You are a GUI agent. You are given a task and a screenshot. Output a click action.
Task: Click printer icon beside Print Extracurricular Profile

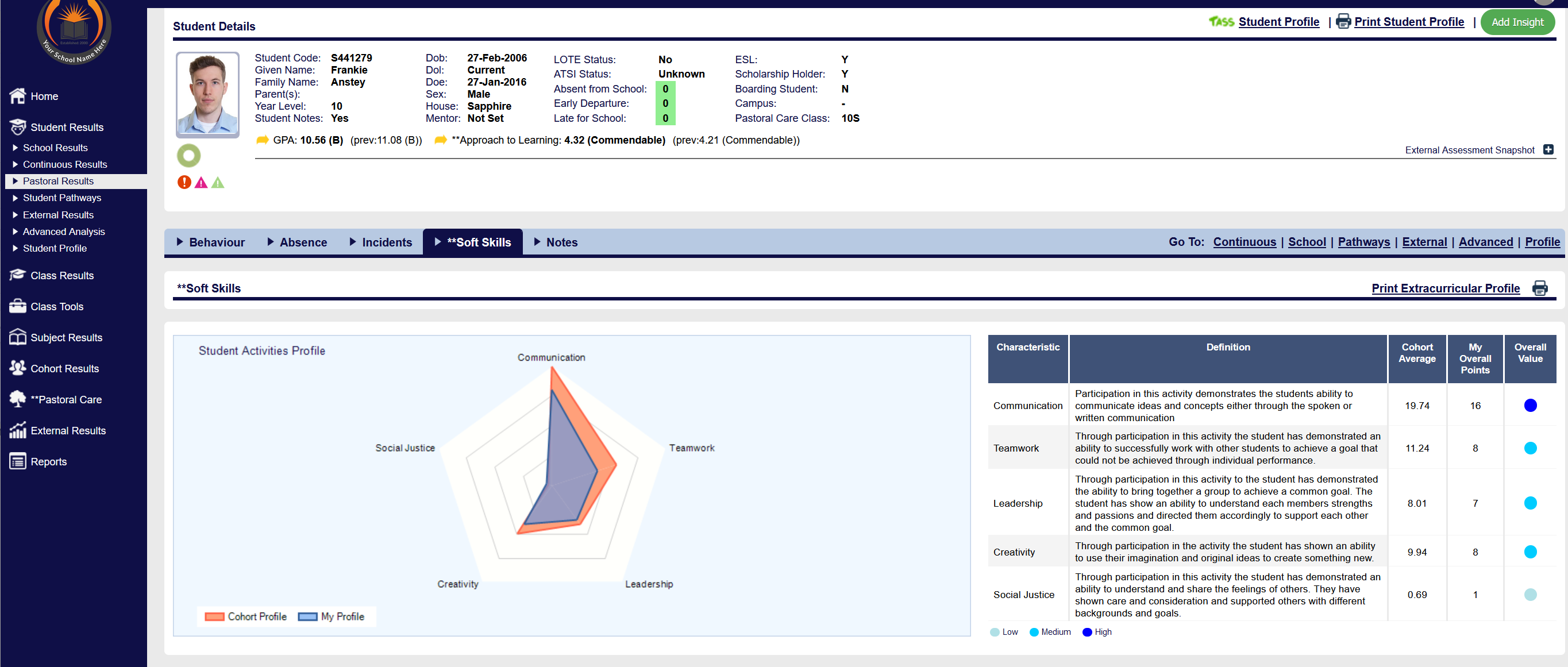1539,288
